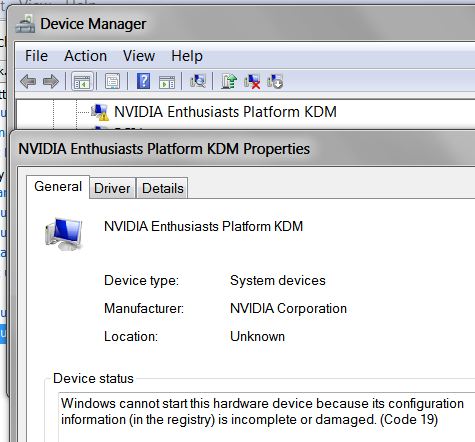Scan for hardware changes via toolbar icon
Image resolution: width=475 pixels, height=442 pixels.
click(198, 81)
